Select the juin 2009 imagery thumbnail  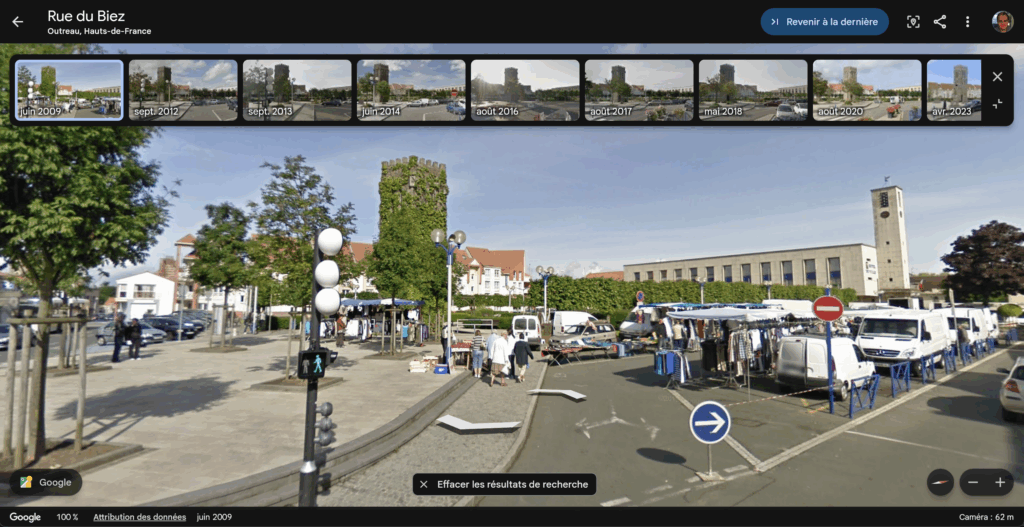[70, 90]
